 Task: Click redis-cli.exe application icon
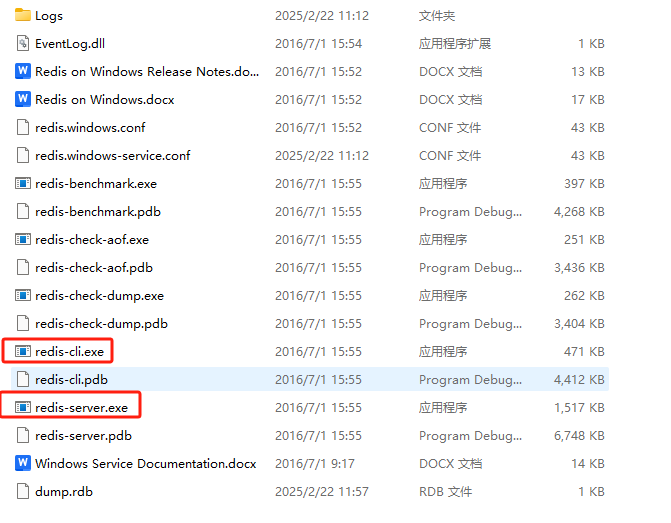point(23,351)
